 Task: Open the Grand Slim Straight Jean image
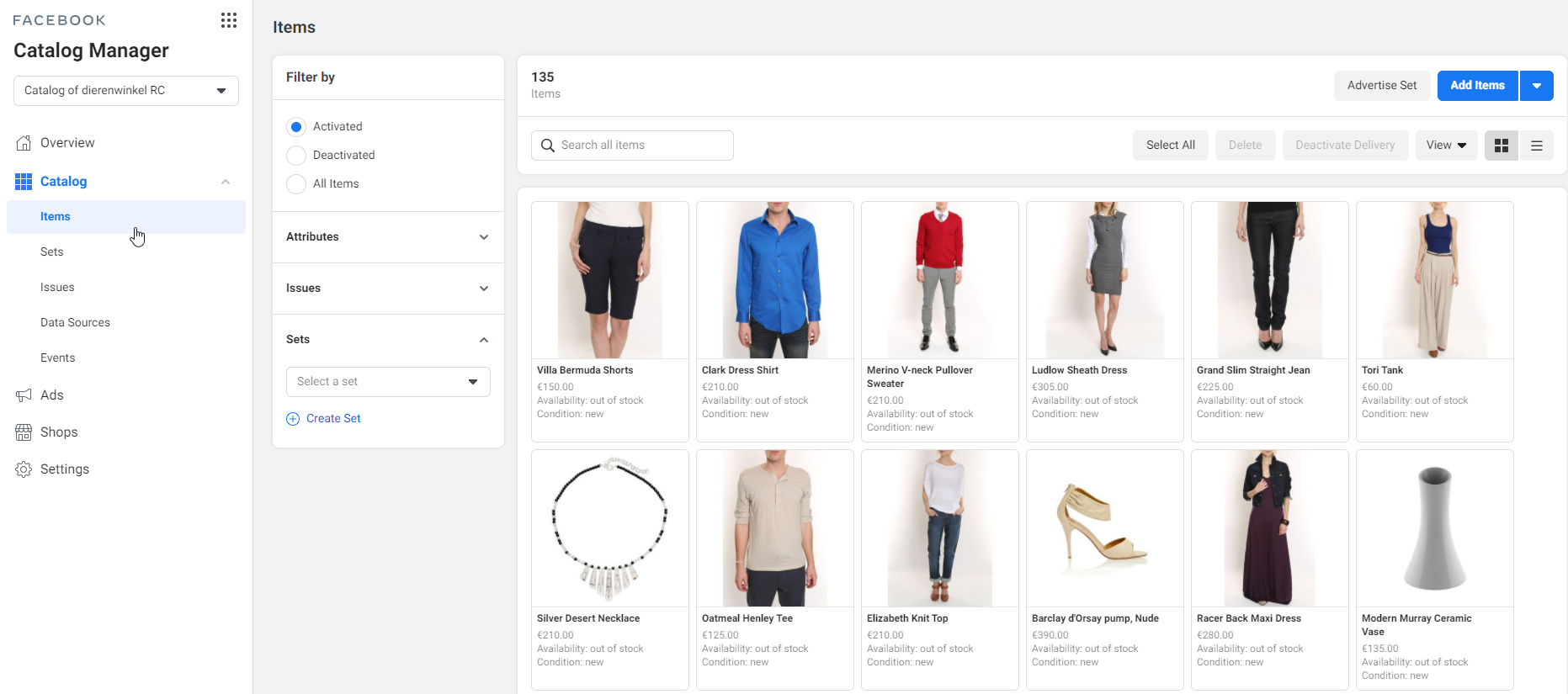click(1270, 280)
